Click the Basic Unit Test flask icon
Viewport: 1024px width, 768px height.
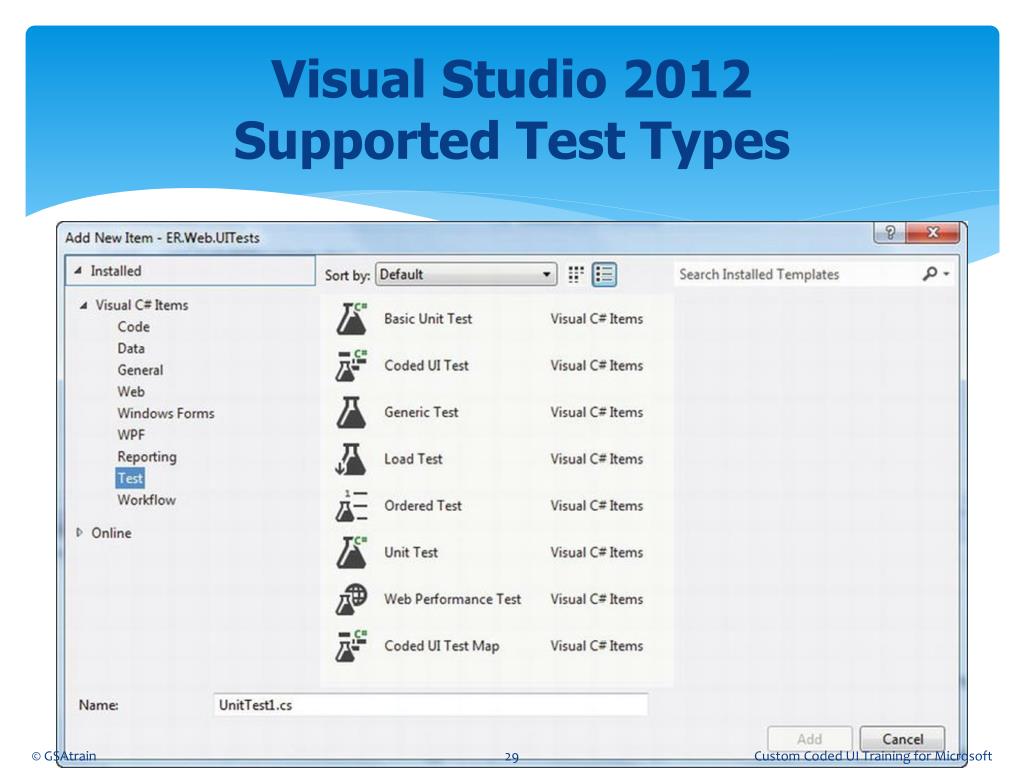click(x=351, y=319)
